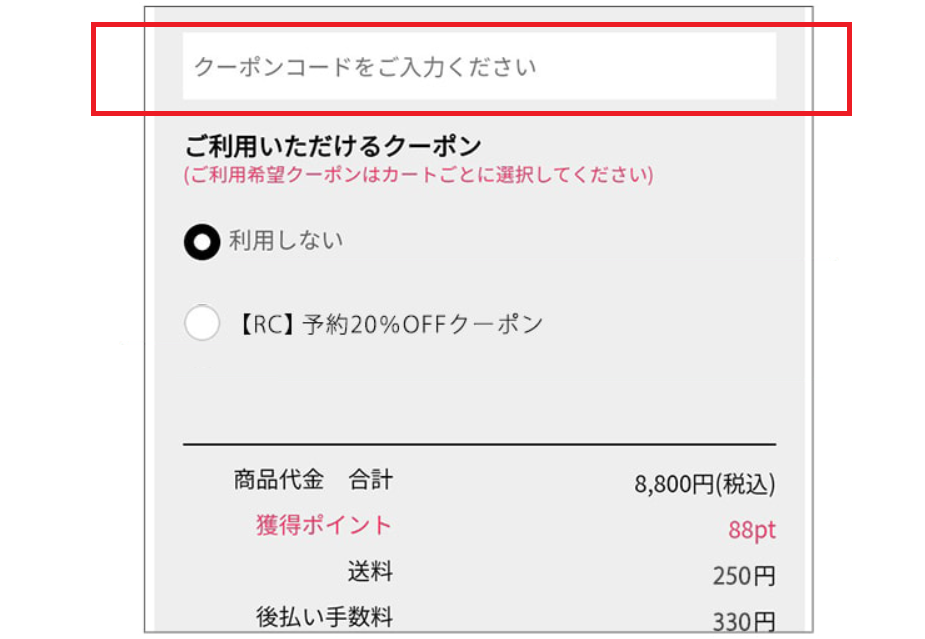This screenshot has width=925, height=639.
Task: Select the 利用しない radio button
Action: [201, 242]
